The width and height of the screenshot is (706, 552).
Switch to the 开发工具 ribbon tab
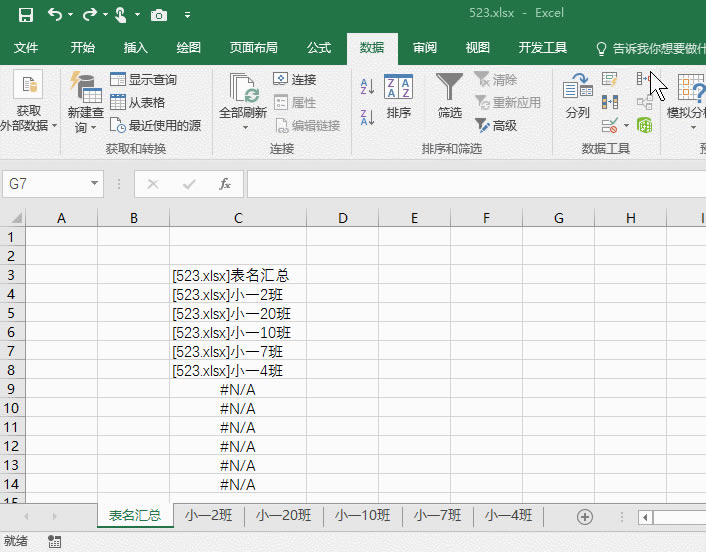[543, 48]
